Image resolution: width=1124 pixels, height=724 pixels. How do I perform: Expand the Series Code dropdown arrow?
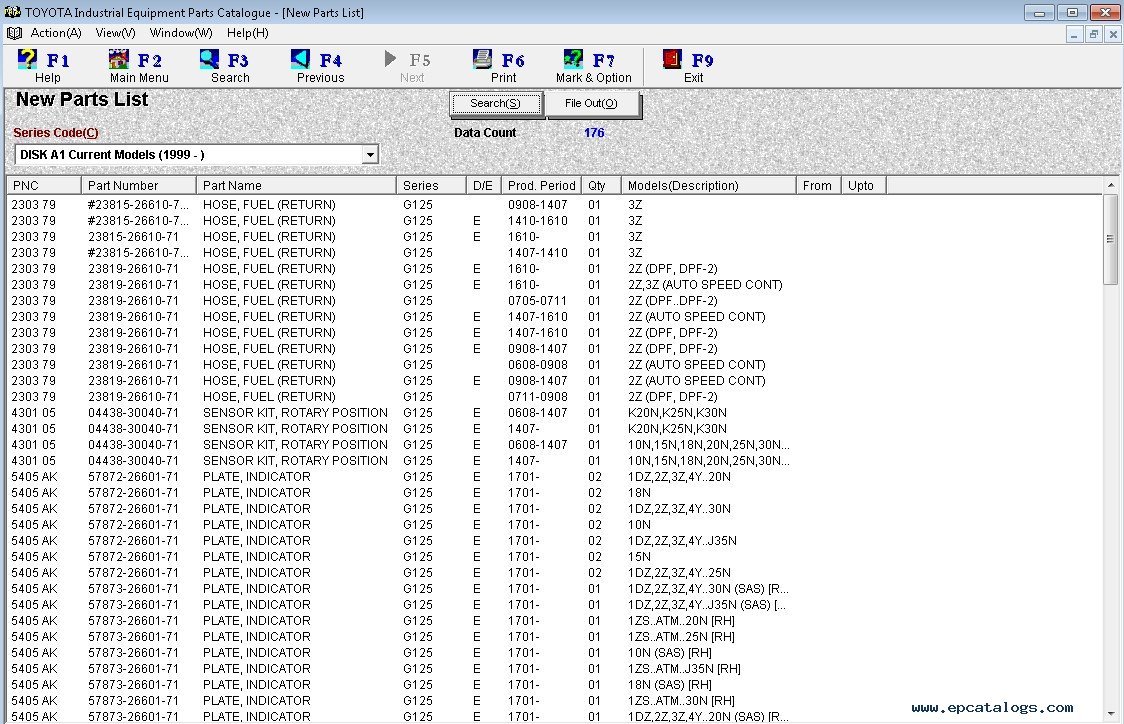(x=370, y=155)
